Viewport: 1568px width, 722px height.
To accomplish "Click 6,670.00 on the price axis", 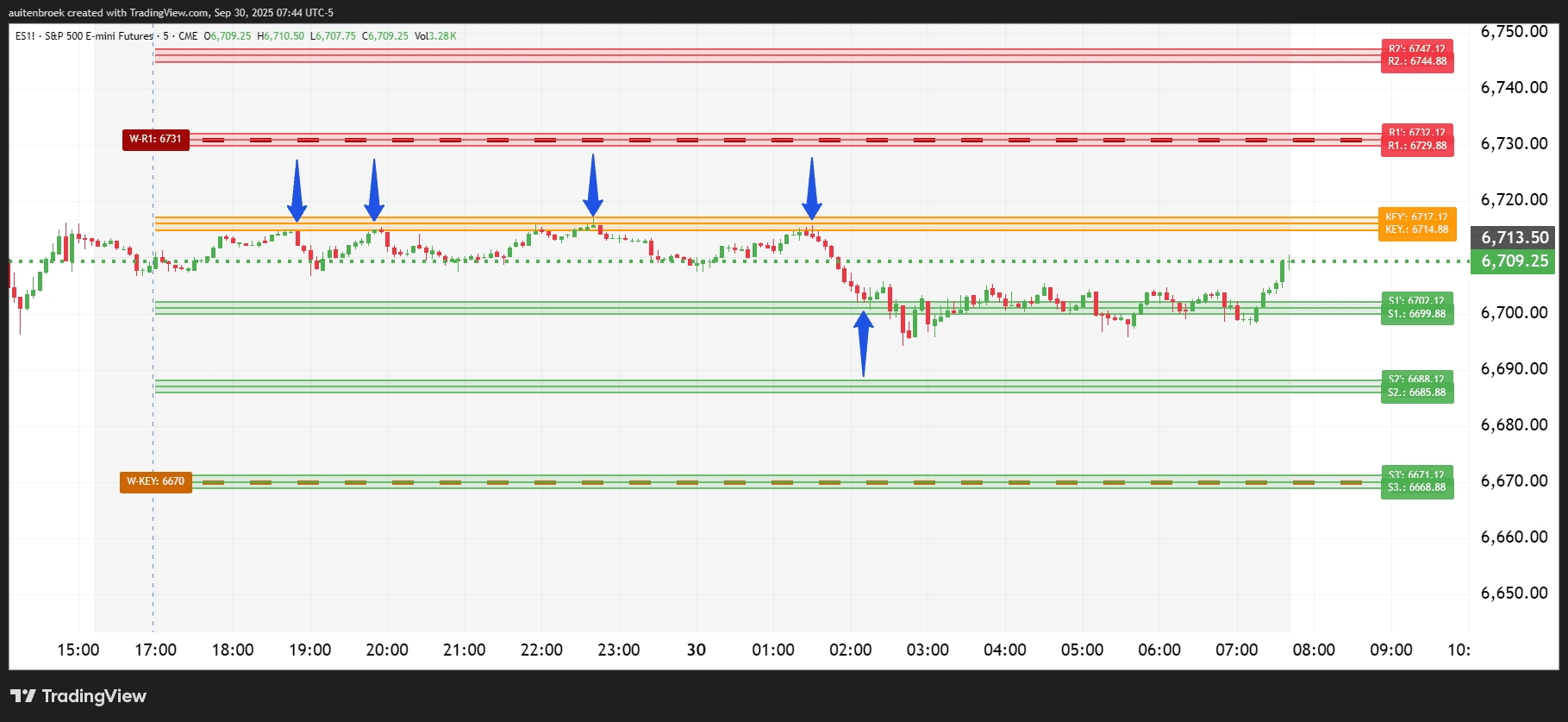I will pos(1514,480).
